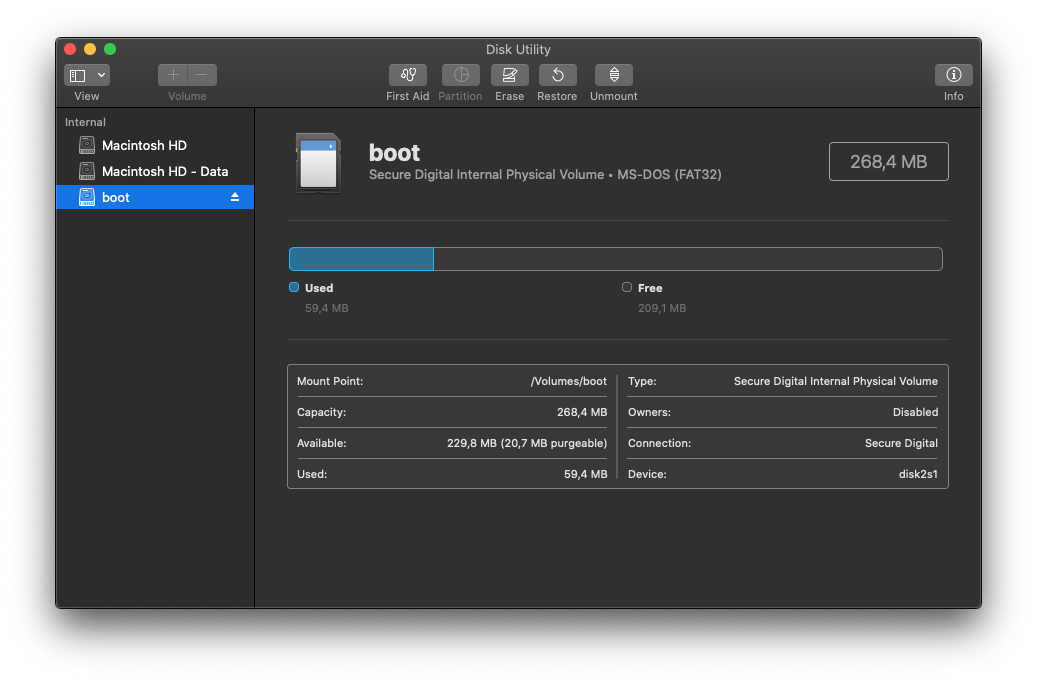Eject the boot volume
Image resolution: width=1037 pixels, height=682 pixels.
[x=235, y=197]
